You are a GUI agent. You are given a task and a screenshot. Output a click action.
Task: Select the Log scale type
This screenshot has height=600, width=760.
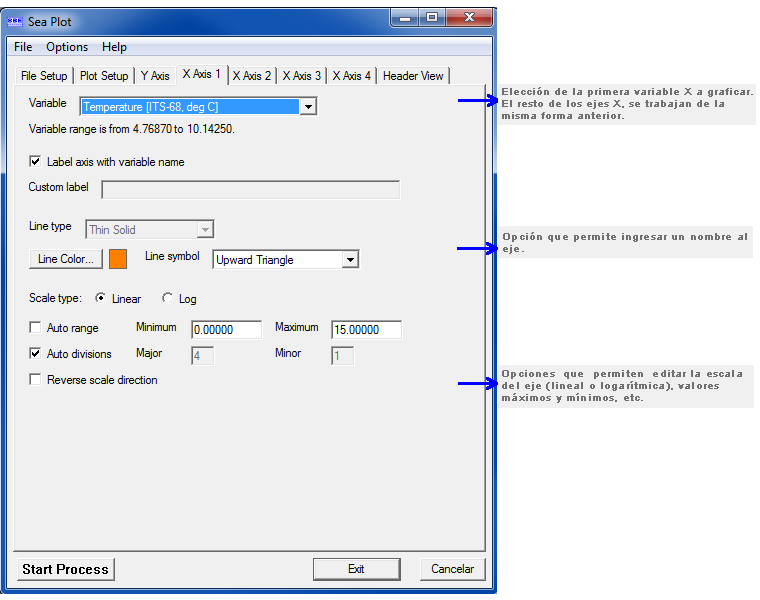(167, 299)
